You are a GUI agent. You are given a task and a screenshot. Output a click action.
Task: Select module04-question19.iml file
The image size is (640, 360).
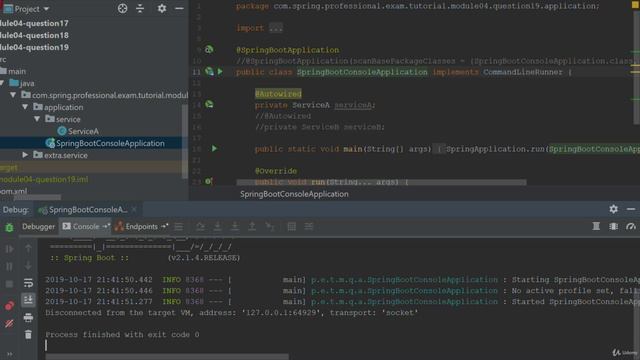(x=44, y=179)
